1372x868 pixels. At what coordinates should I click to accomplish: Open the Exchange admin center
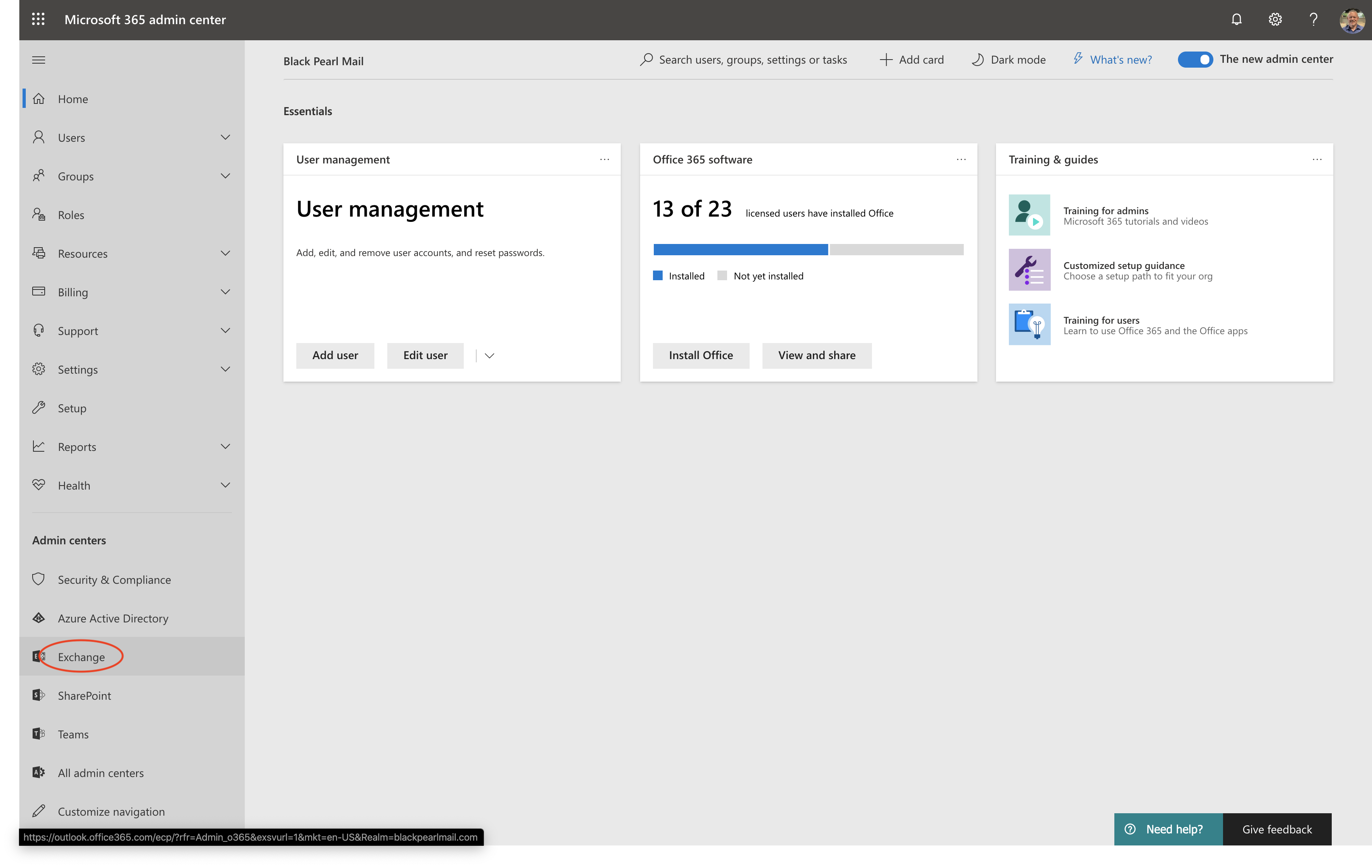click(x=81, y=657)
